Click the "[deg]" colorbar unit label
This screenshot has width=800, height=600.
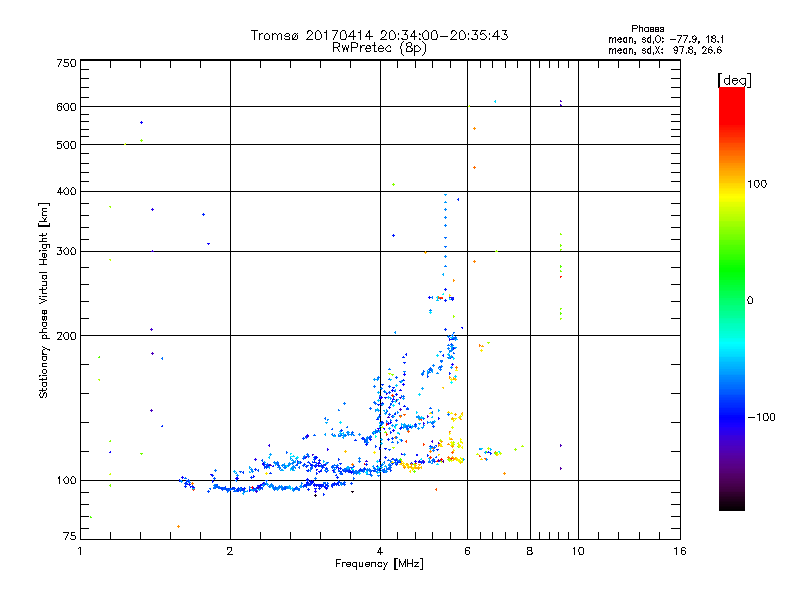[734, 80]
